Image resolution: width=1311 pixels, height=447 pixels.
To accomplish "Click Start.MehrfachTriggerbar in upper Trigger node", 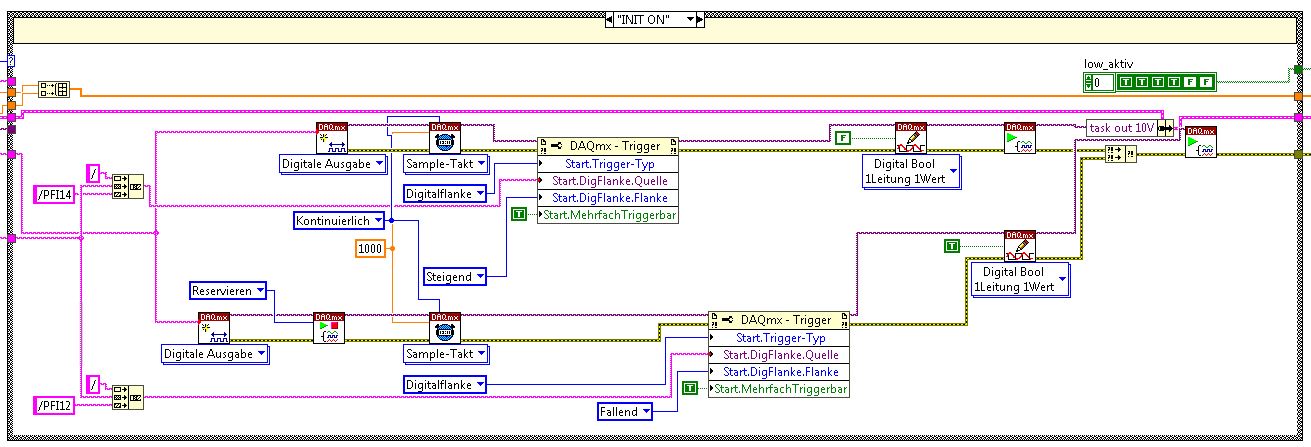I will [x=608, y=214].
